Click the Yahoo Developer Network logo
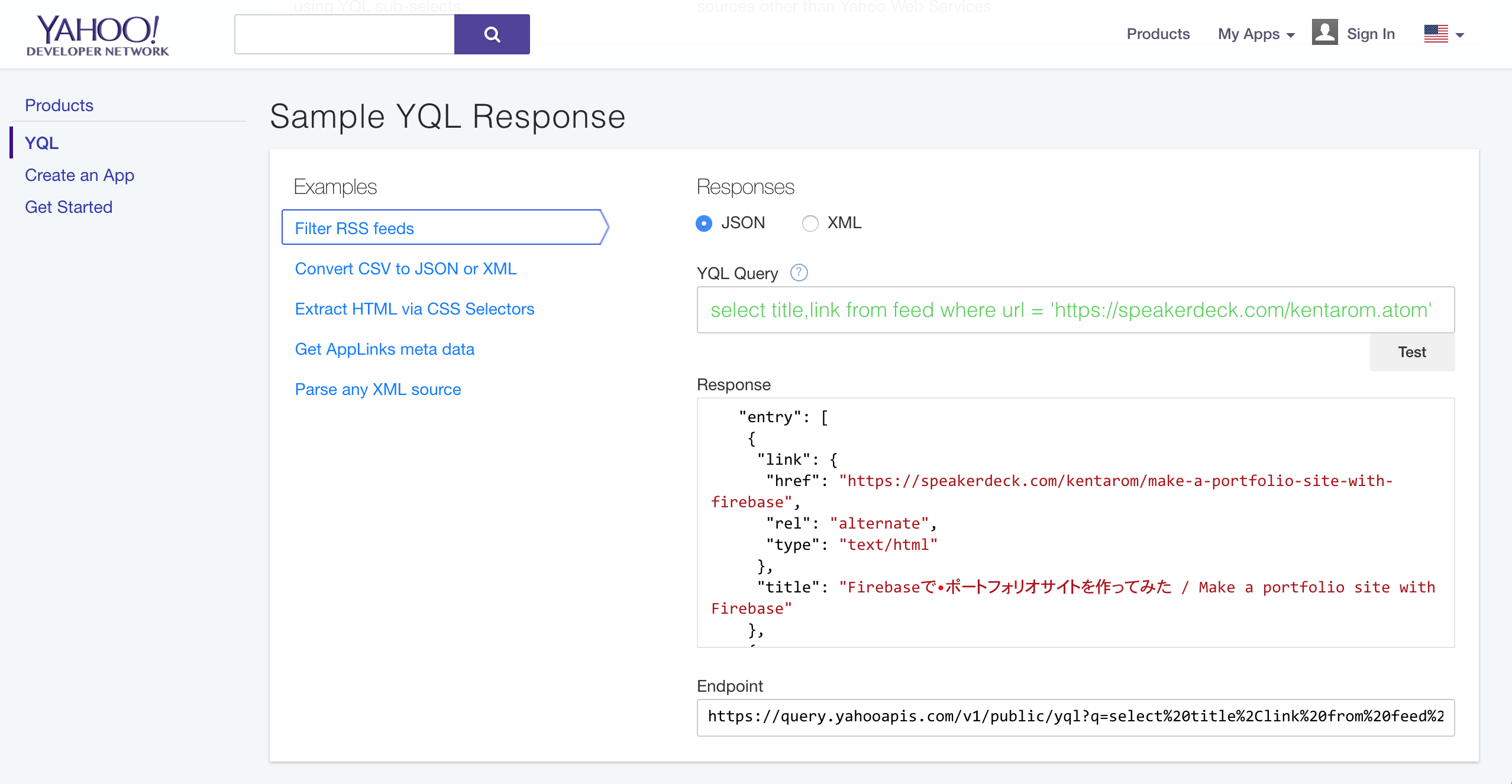The width and height of the screenshot is (1512, 784). (98, 35)
